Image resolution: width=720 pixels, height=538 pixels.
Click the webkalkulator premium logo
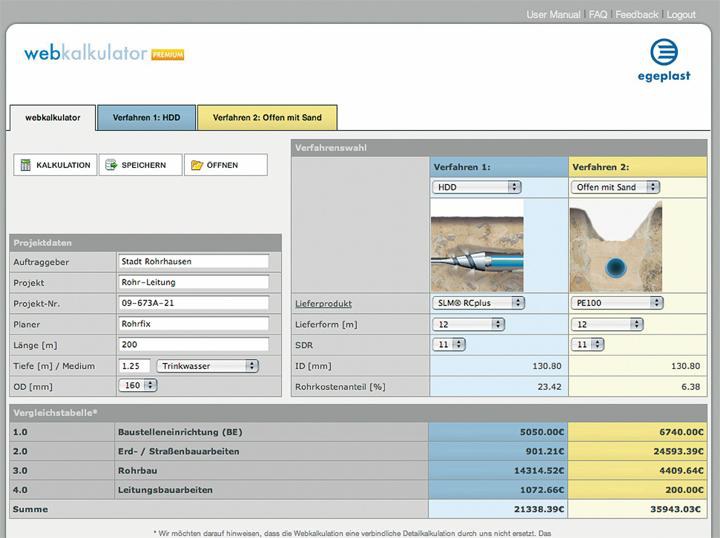click(104, 53)
